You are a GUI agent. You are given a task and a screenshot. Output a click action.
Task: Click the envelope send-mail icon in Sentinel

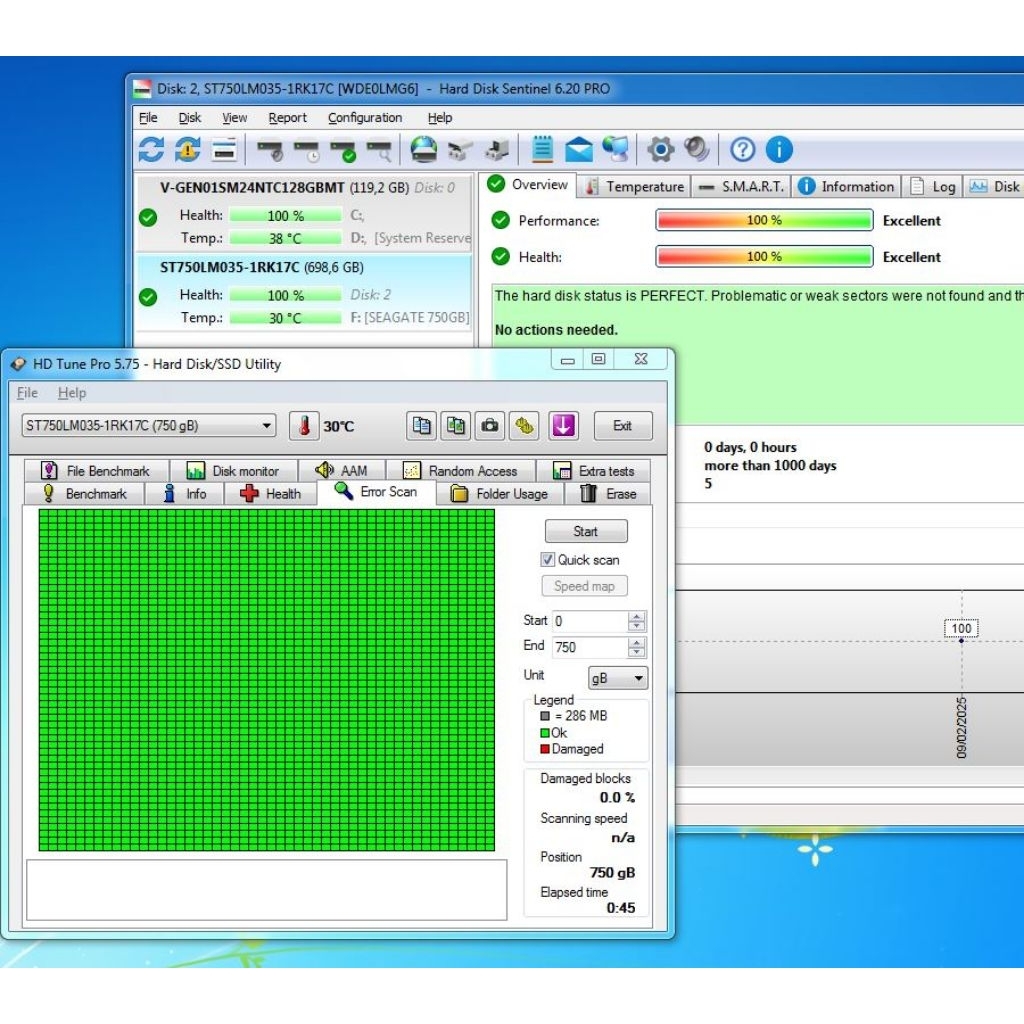pyautogui.click(x=579, y=150)
